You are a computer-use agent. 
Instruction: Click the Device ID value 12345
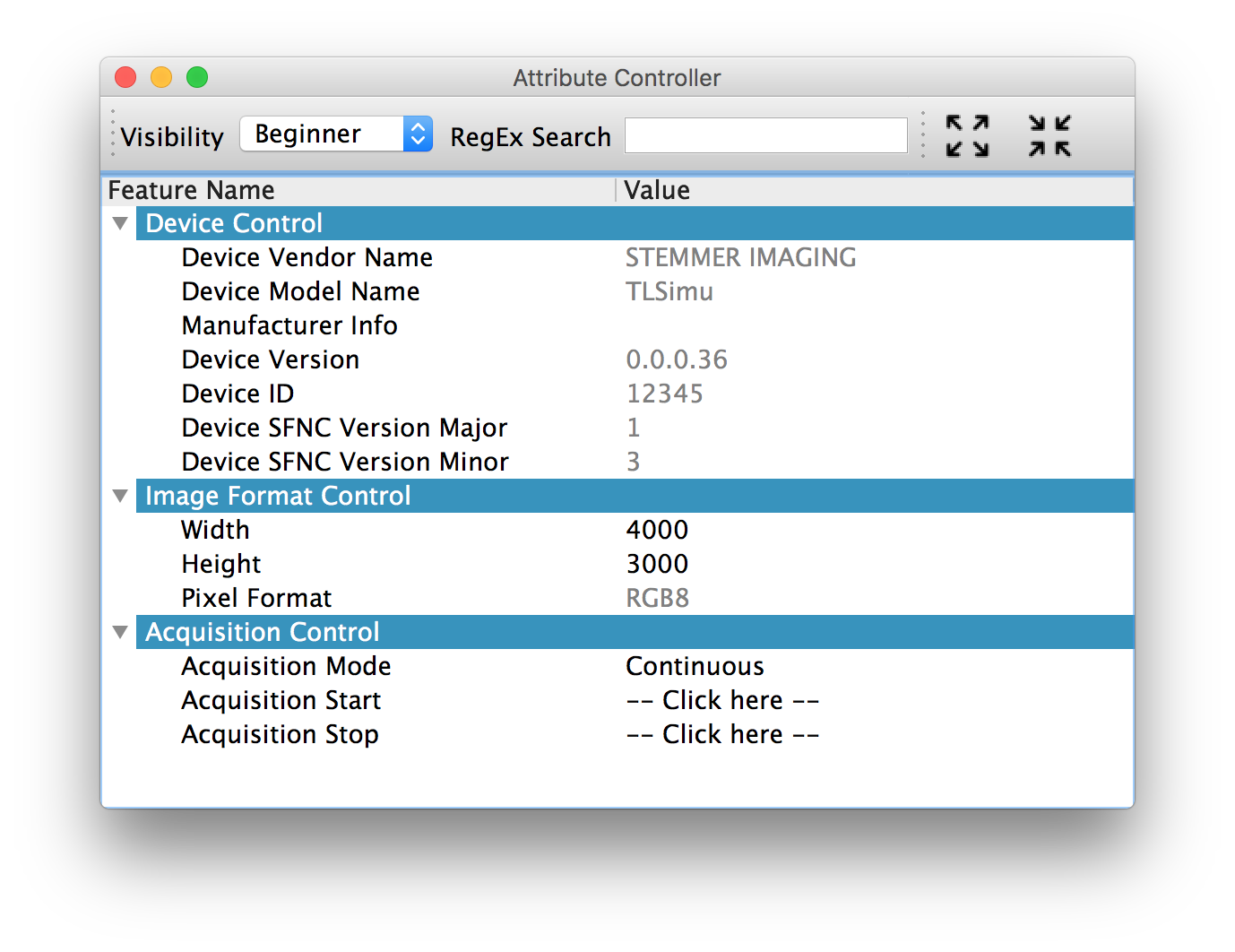tap(664, 394)
